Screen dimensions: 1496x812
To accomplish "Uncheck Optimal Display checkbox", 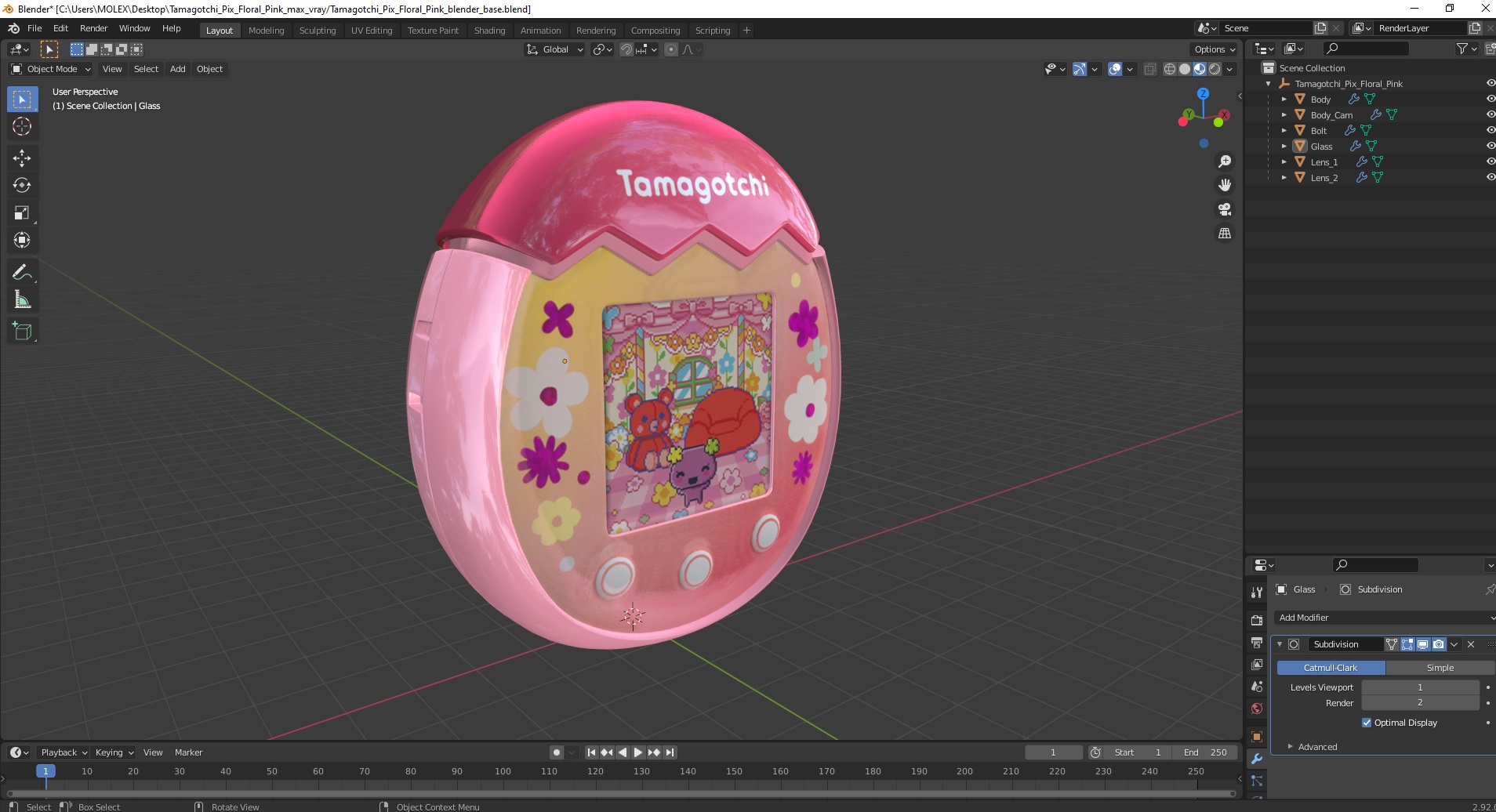I will click(1367, 723).
